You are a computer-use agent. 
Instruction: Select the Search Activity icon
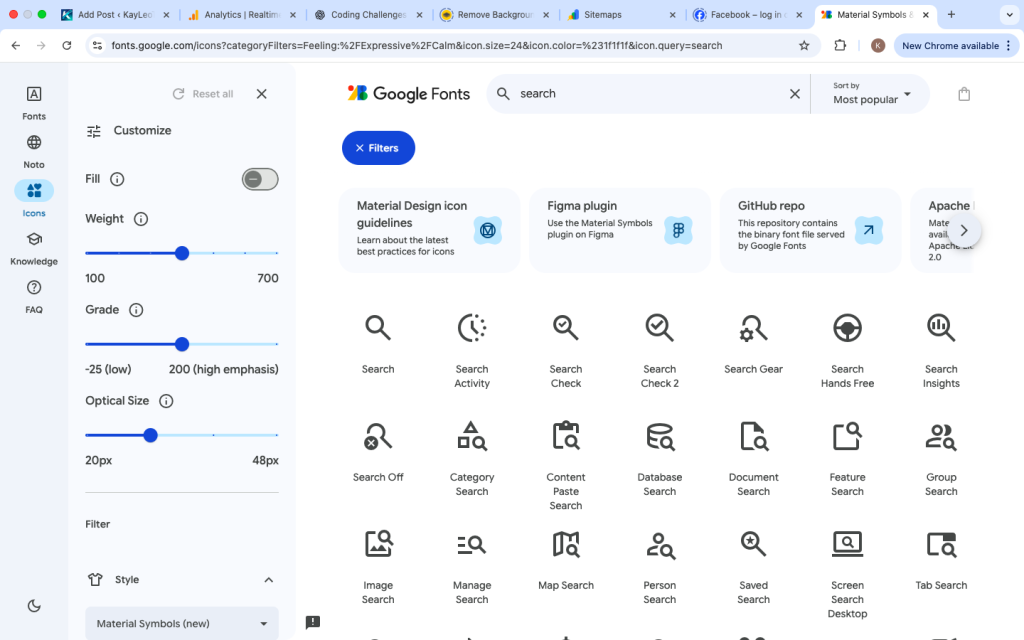pos(471,328)
